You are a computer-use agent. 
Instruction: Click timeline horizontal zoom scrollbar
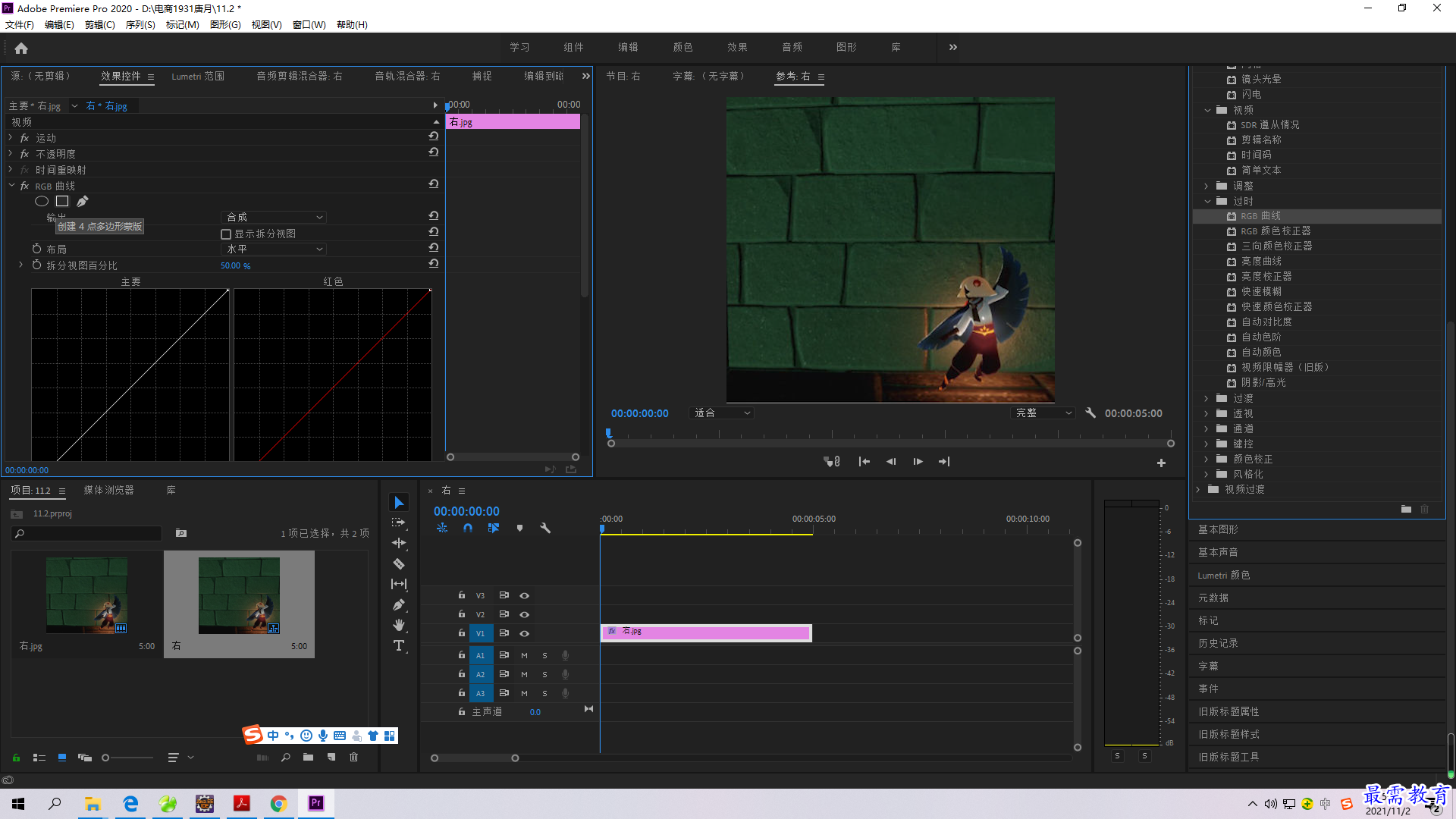coord(475,758)
